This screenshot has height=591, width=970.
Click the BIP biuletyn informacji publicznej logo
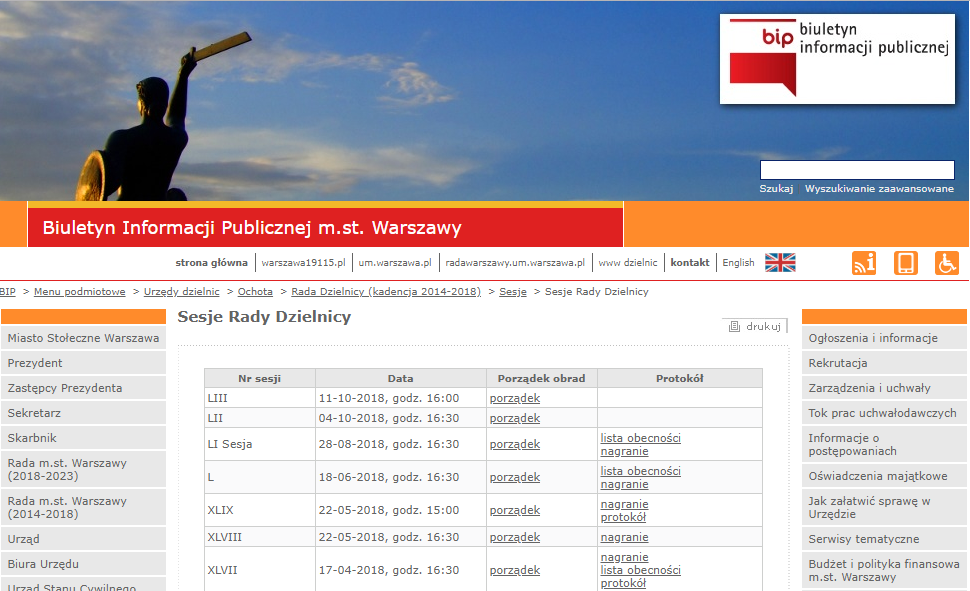837,59
